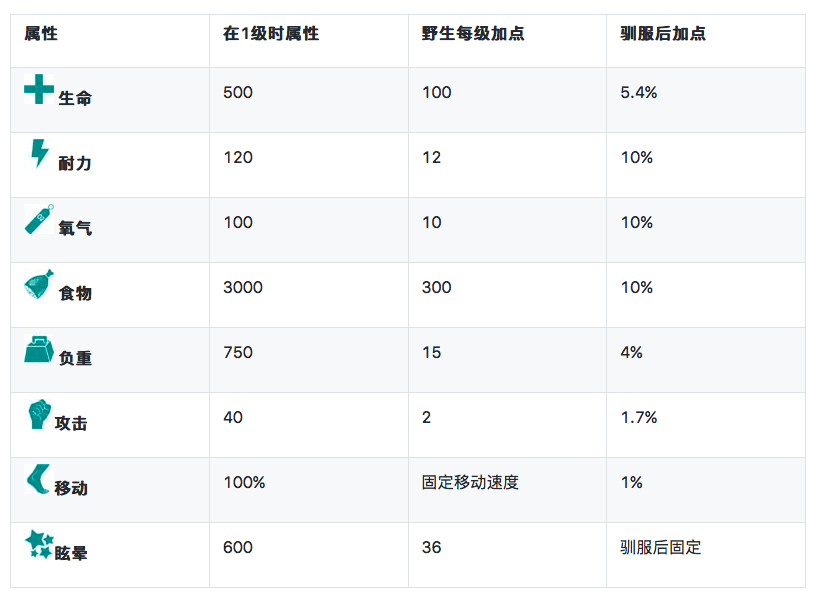Click the 1.7% tamed attack bonus
The width and height of the screenshot is (819, 601).
[x=639, y=418]
